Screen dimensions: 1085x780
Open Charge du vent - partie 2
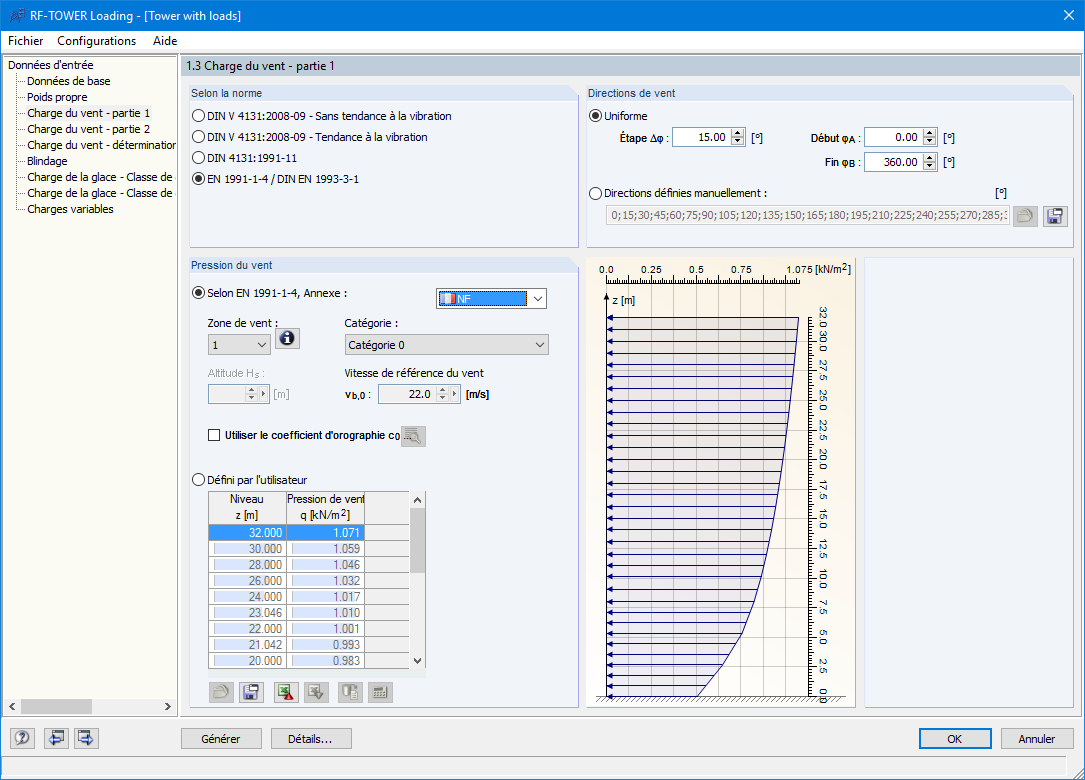click(89, 129)
